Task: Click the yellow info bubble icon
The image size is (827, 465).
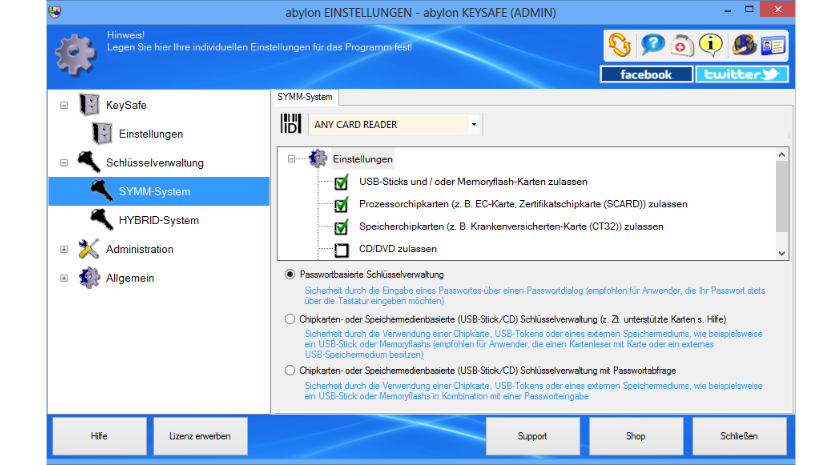Action: [x=711, y=45]
